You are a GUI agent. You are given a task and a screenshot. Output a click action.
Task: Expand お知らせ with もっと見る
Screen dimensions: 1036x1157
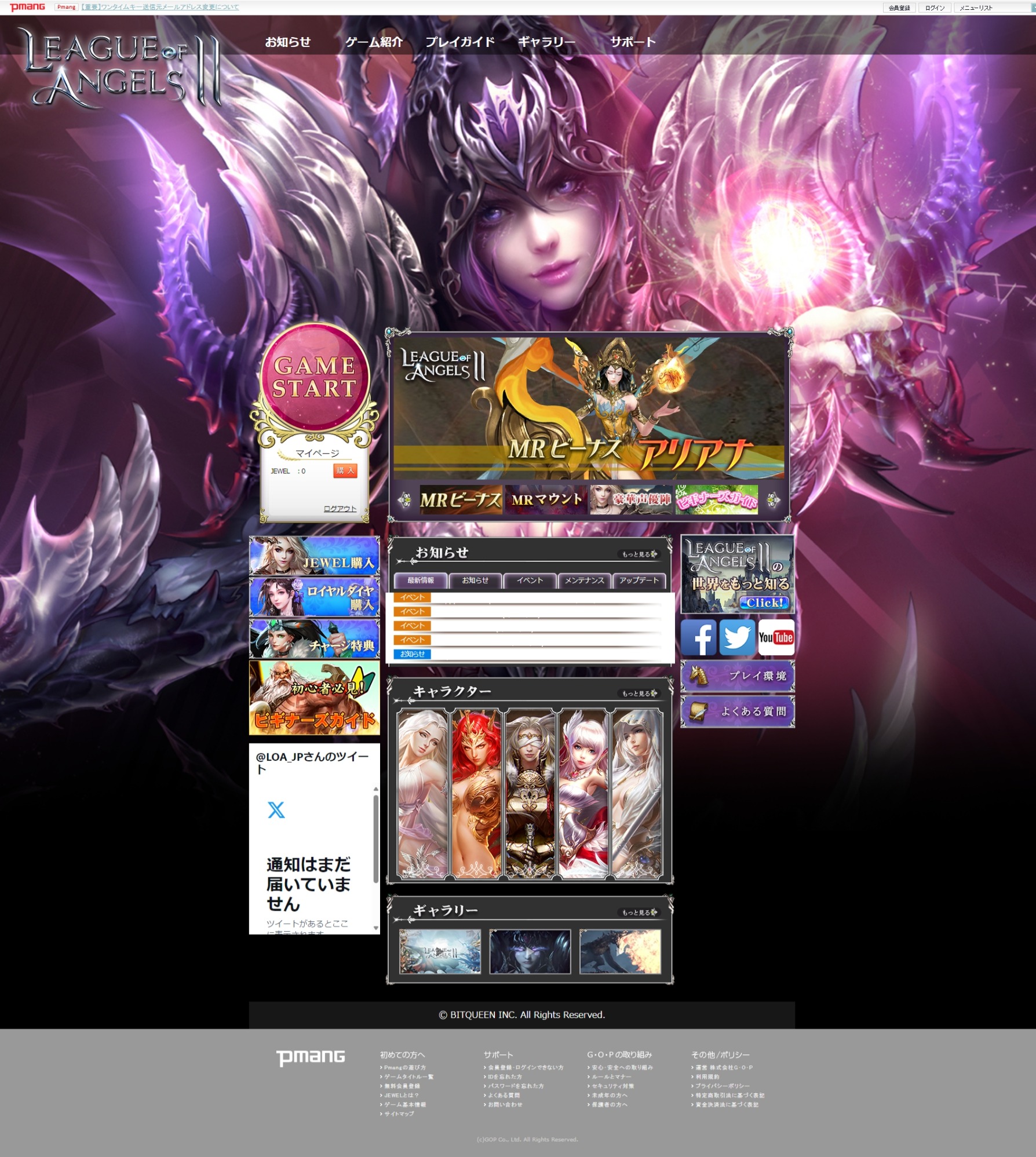639,554
